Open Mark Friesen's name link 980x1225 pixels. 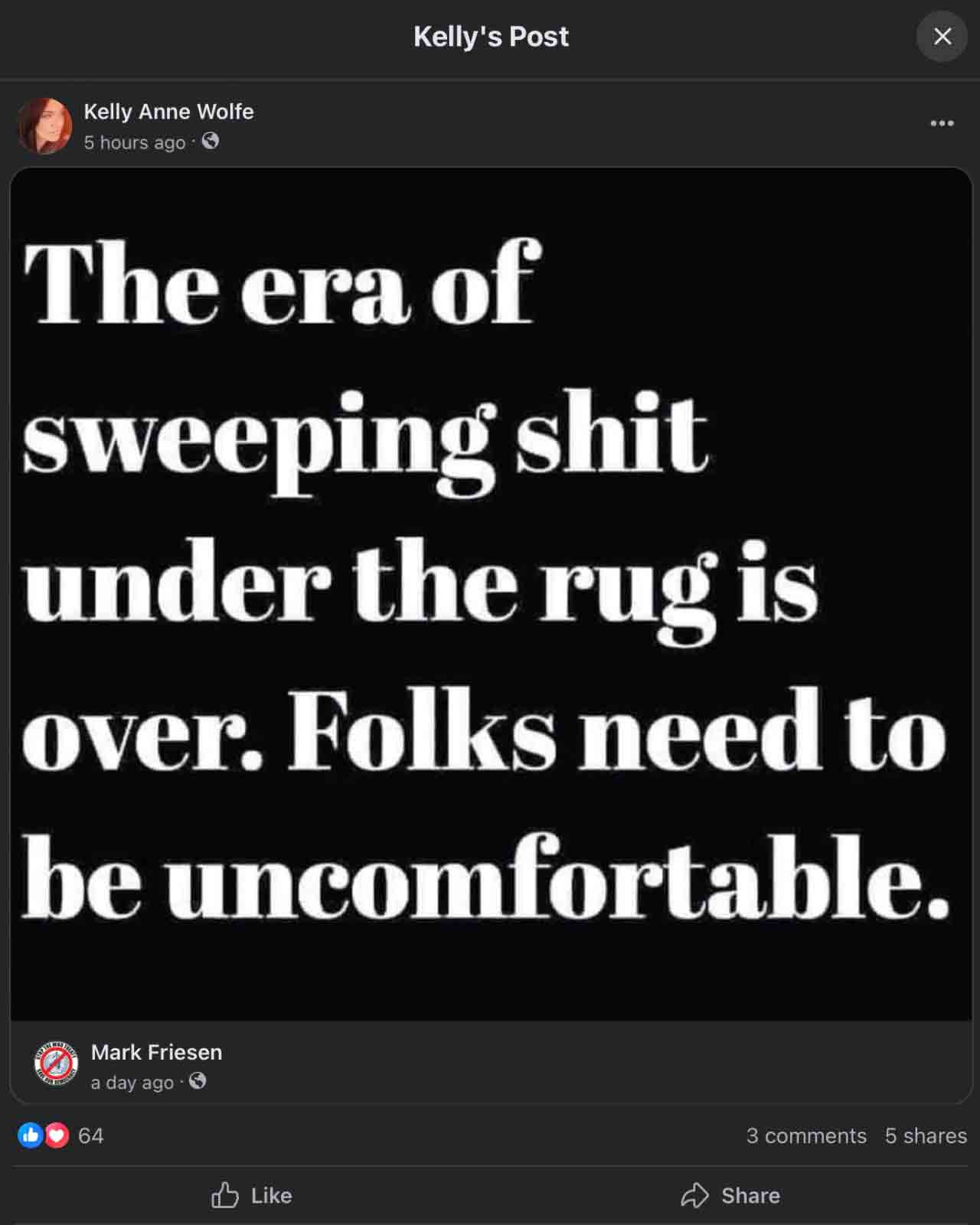(x=157, y=1053)
